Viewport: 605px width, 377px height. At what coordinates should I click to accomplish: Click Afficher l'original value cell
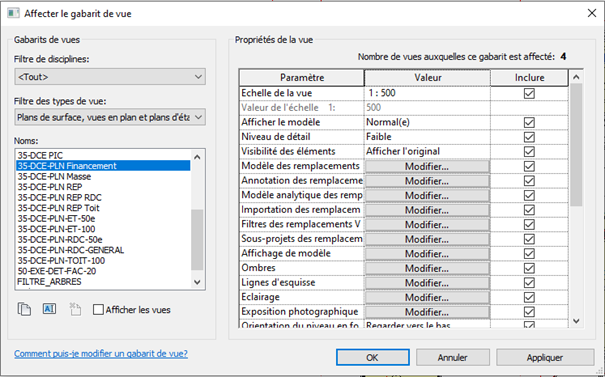(x=427, y=152)
